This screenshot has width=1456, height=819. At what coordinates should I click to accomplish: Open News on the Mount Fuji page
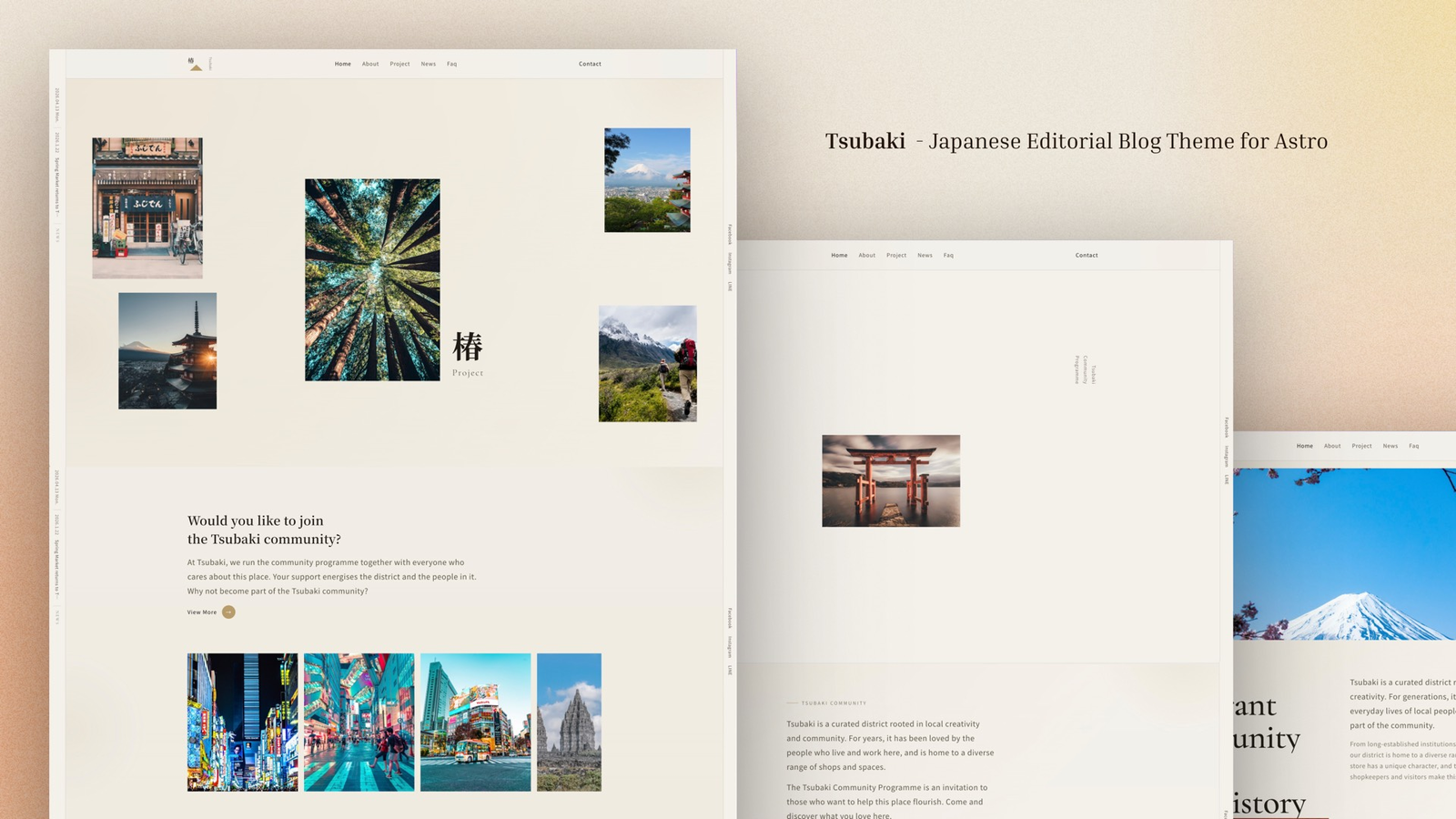pos(1390,446)
